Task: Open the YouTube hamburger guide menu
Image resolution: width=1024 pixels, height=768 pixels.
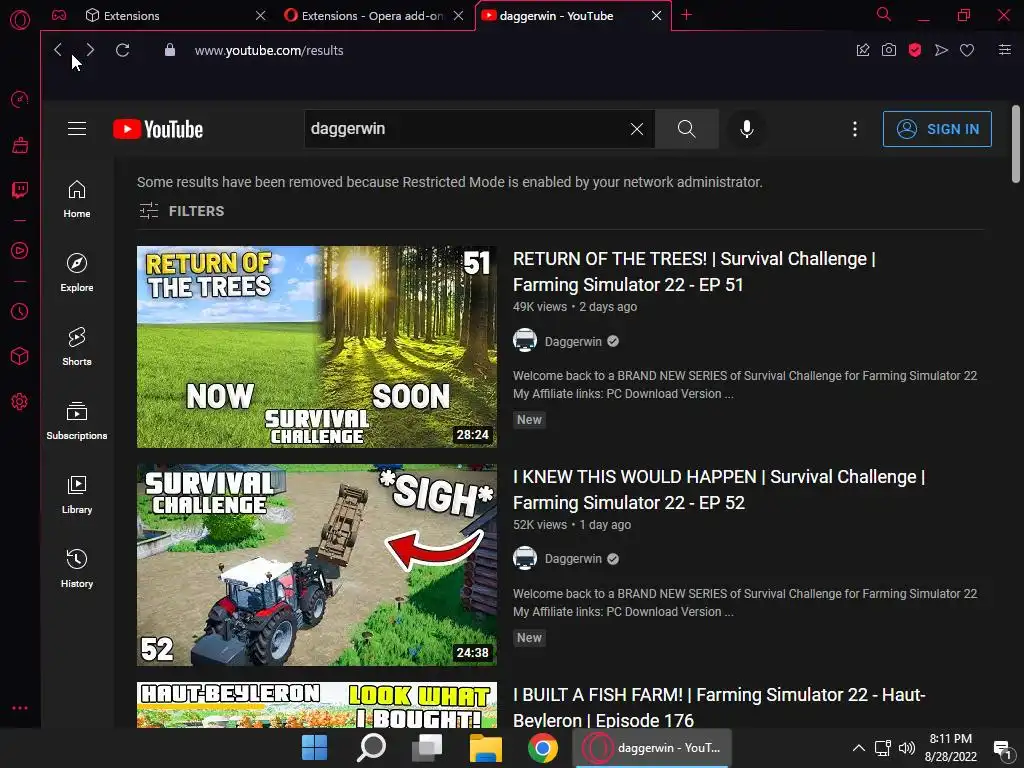Action: [x=77, y=129]
